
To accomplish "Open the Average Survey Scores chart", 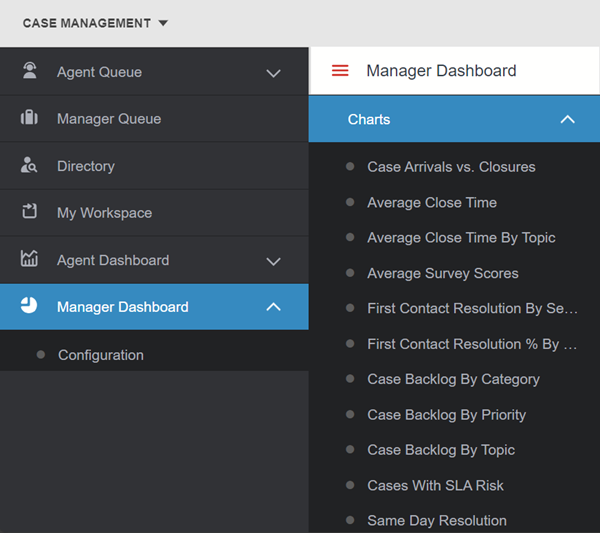I will [x=443, y=273].
